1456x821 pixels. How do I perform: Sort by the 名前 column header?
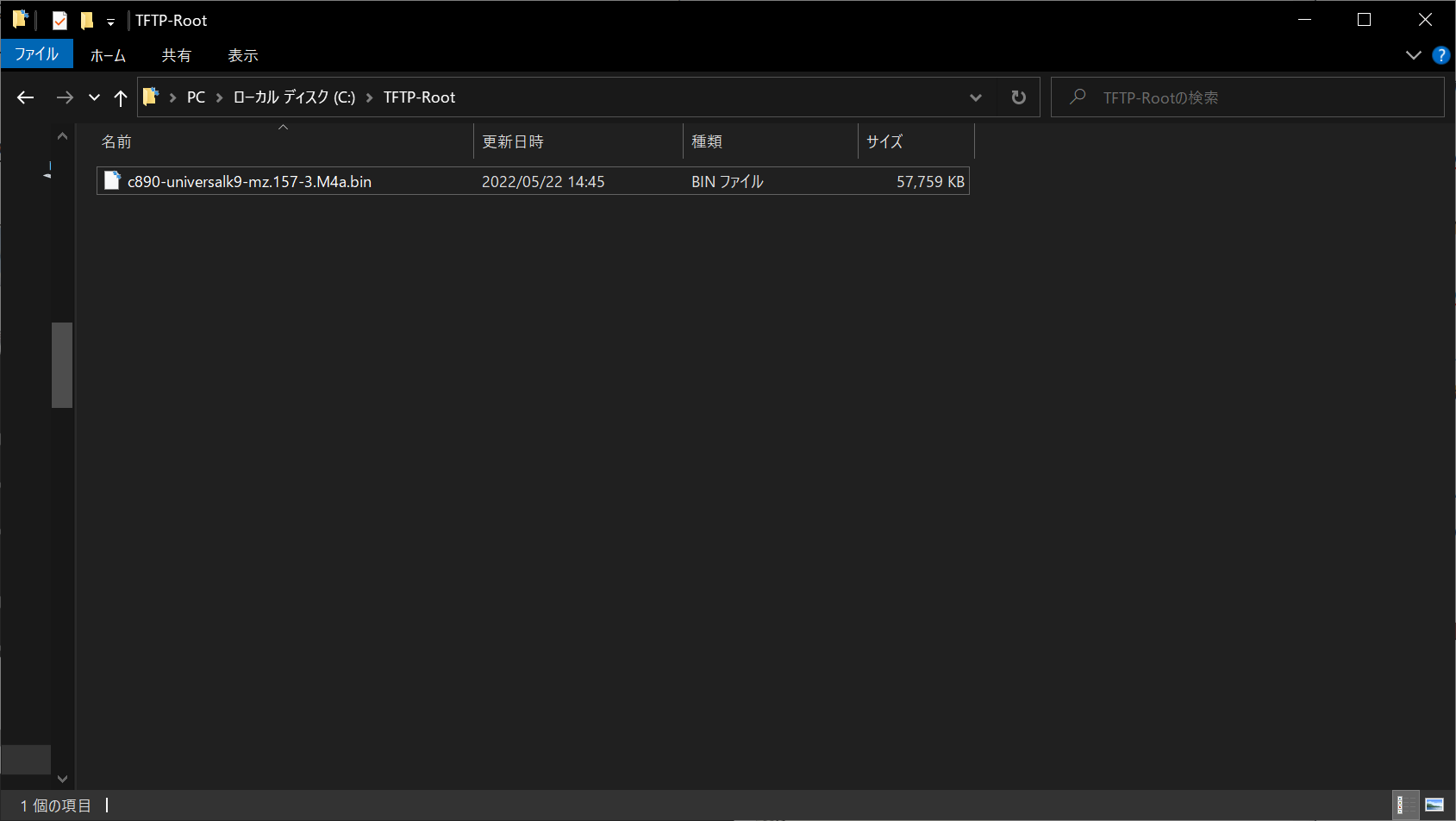click(284, 141)
